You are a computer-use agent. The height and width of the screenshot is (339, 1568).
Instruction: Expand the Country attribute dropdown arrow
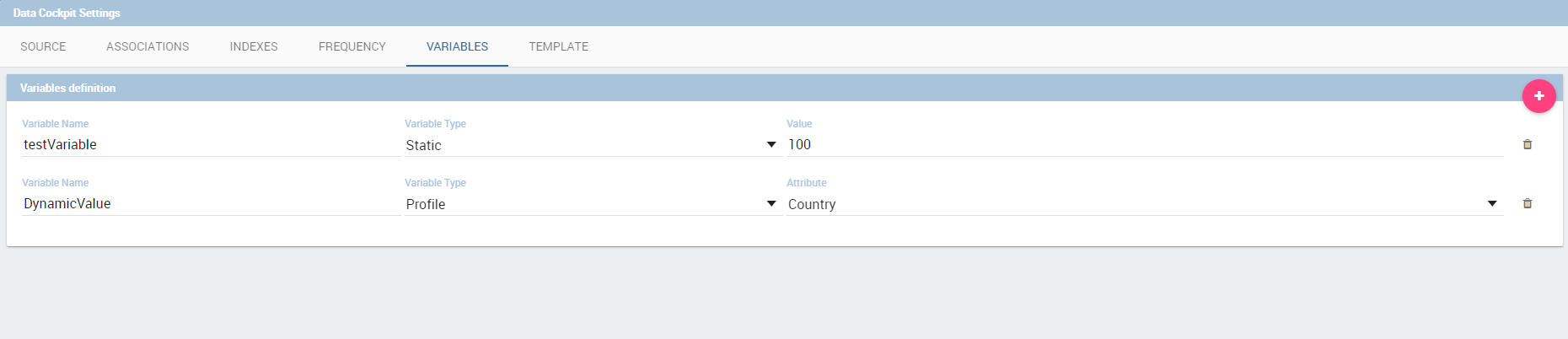1492,204
